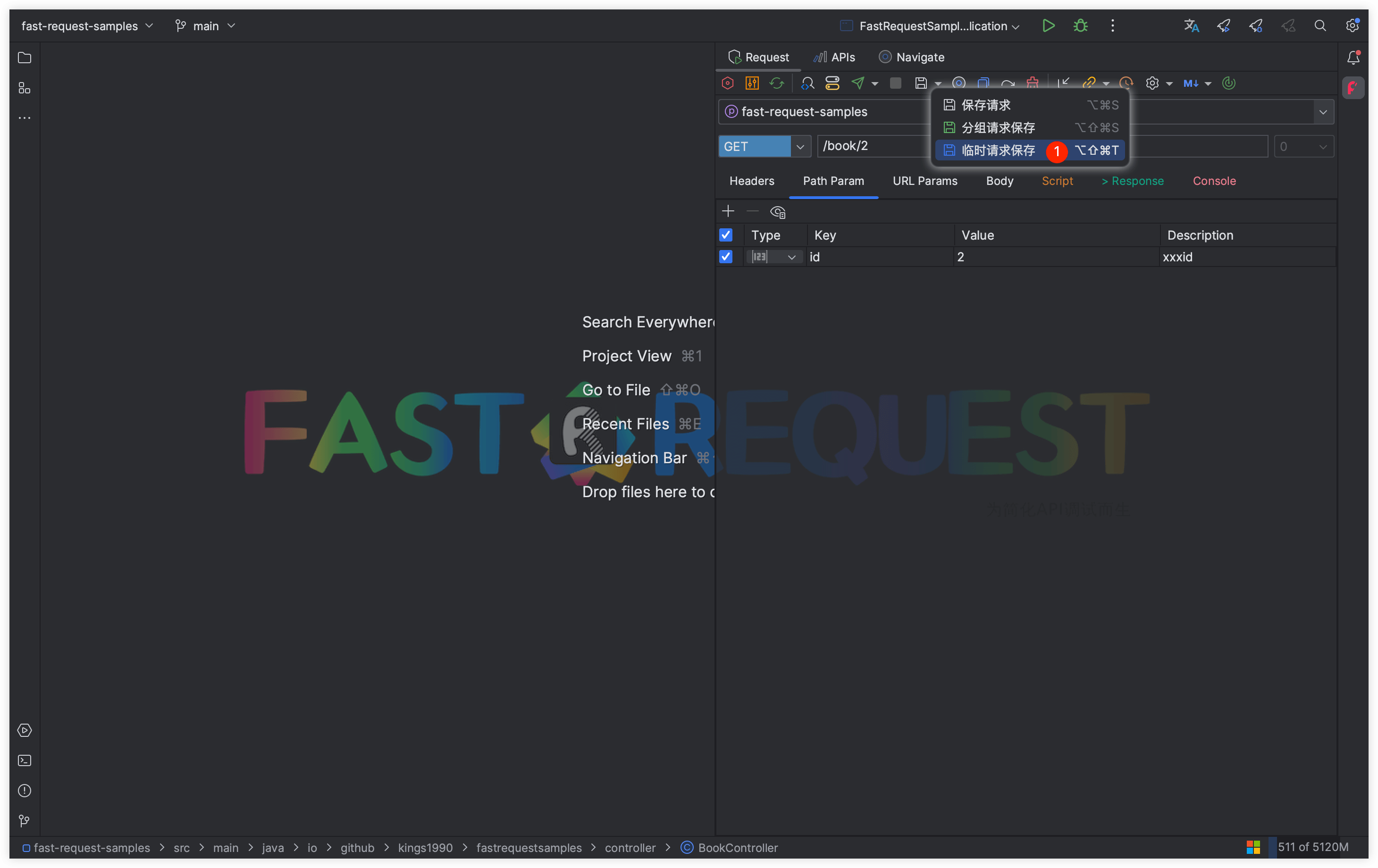Uncheck the id parameter row checkbox
1378x868 pixels.
(726, 256)
